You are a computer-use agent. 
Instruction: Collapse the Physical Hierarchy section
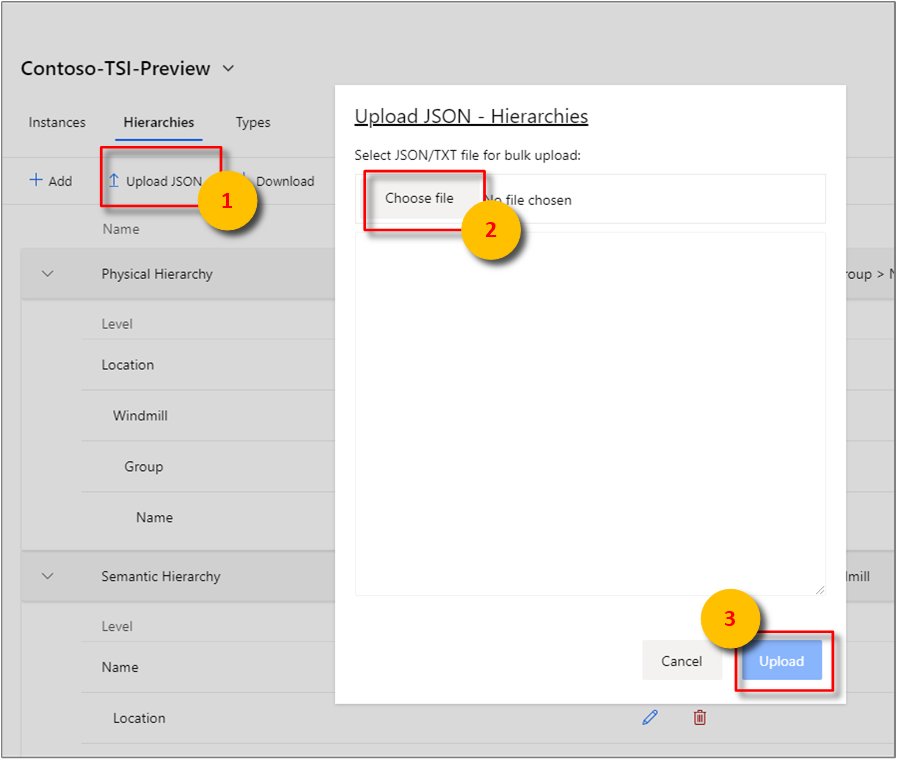pyautogui.click(x=48, y=273)
